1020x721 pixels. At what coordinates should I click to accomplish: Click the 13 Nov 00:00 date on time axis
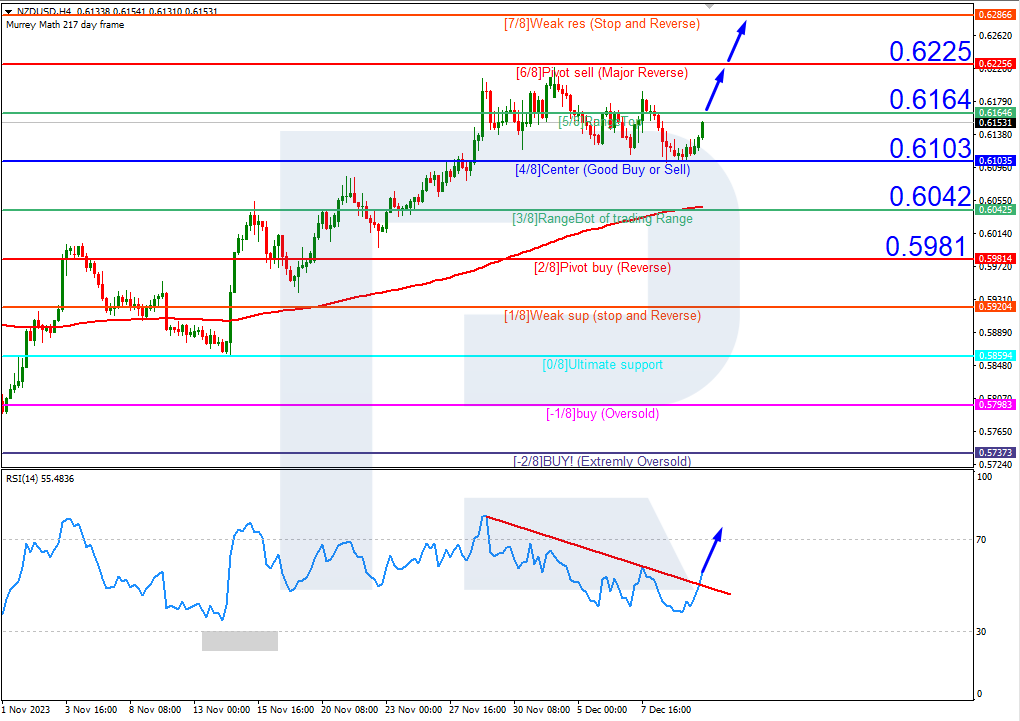pos(221,708)
